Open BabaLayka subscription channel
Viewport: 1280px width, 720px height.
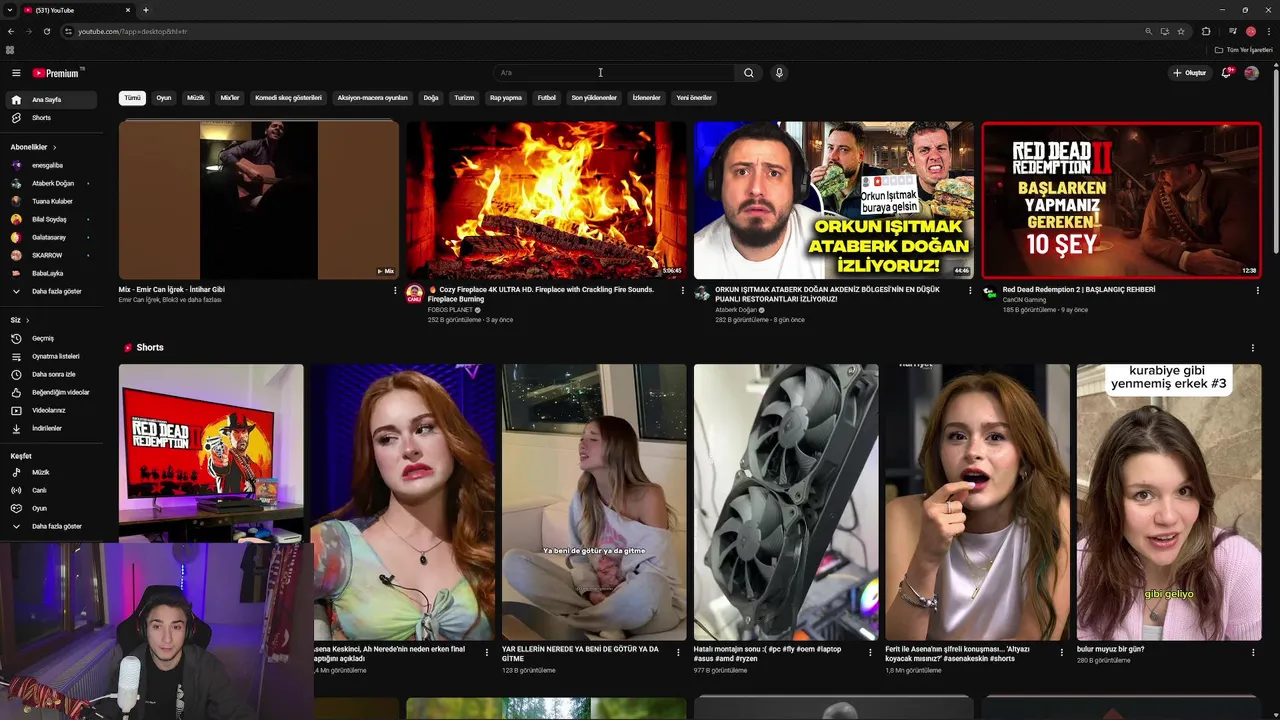point(53,273)
